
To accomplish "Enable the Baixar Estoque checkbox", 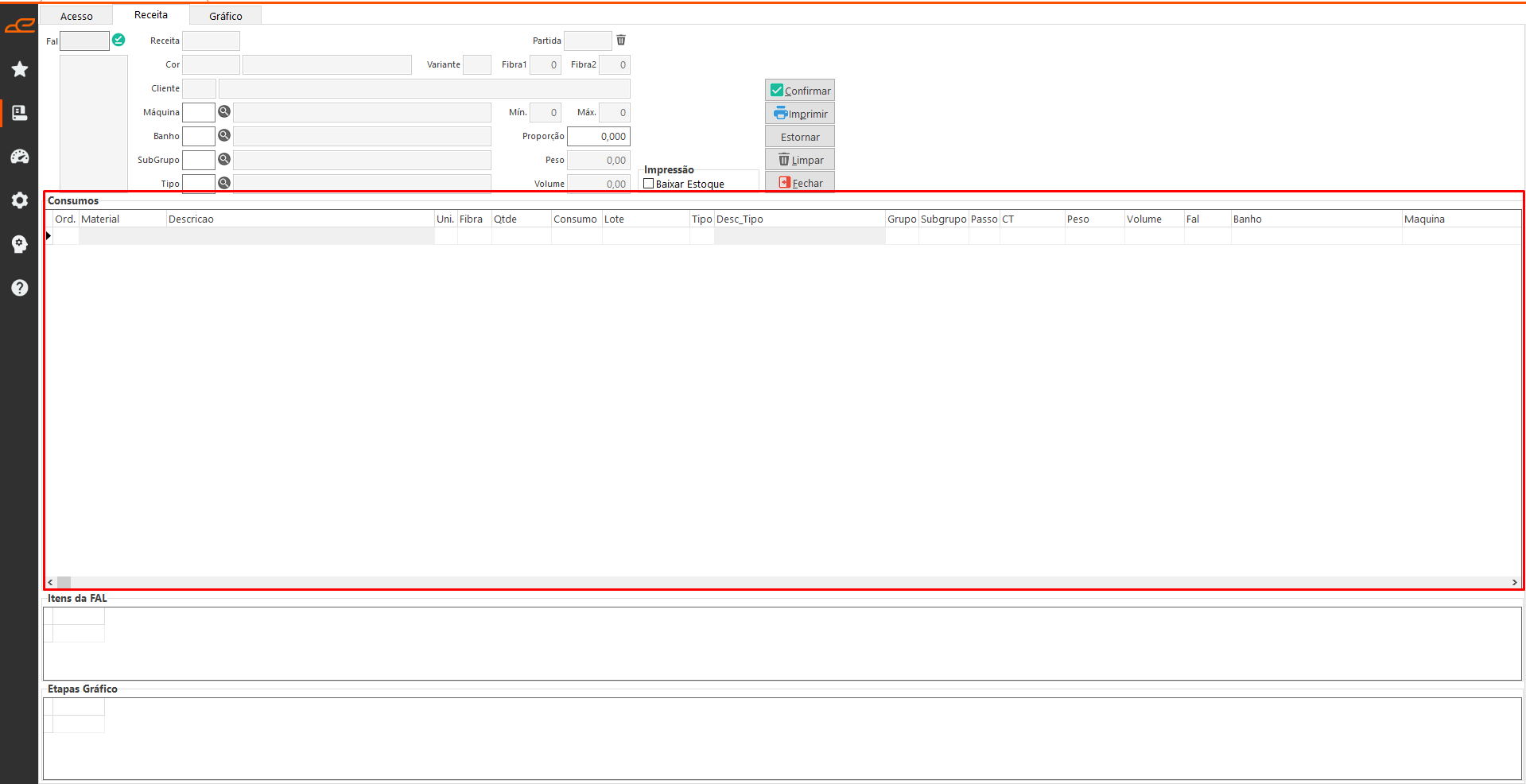I will (x=649, y=184).
